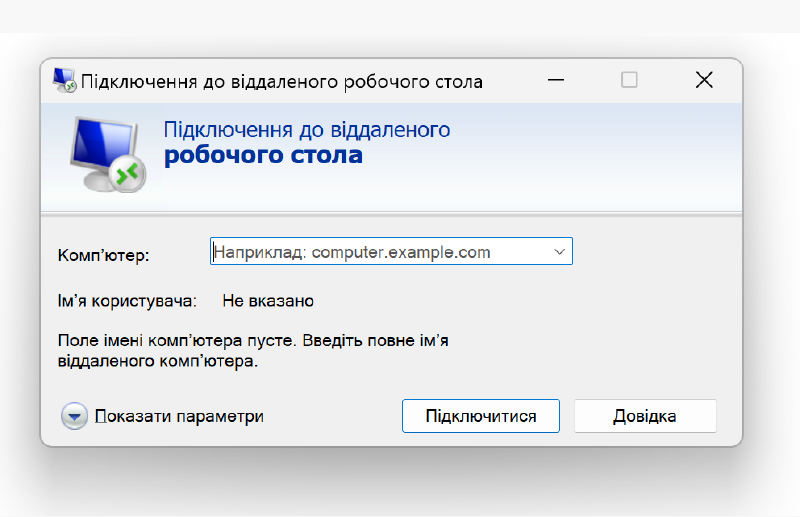Click the Remote Desktop icon in title bar
The height and width of the screenshot is (517, 800).
(x=64, y=80)
